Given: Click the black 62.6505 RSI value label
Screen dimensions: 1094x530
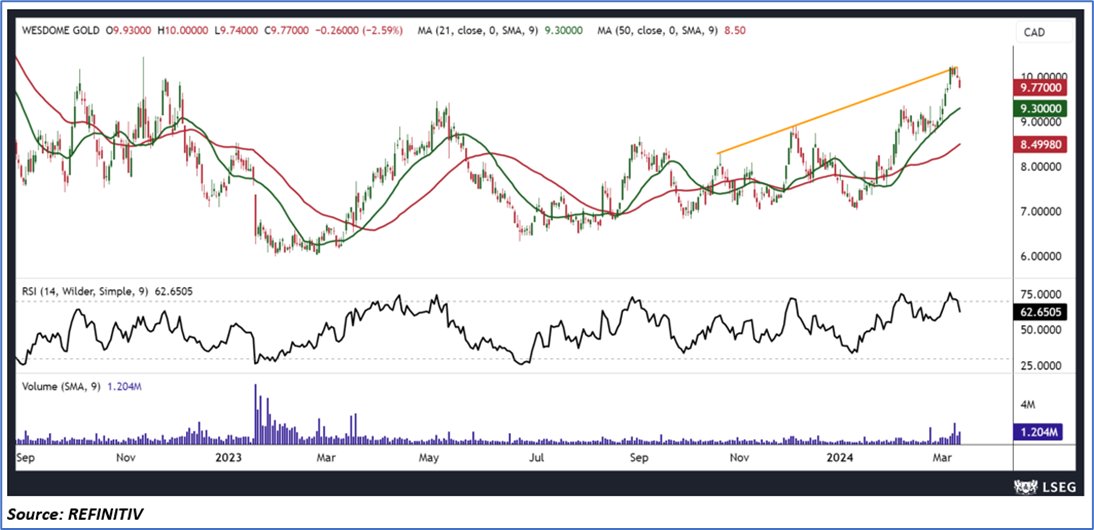Looking at the screenshot, I should point(1042,312).
